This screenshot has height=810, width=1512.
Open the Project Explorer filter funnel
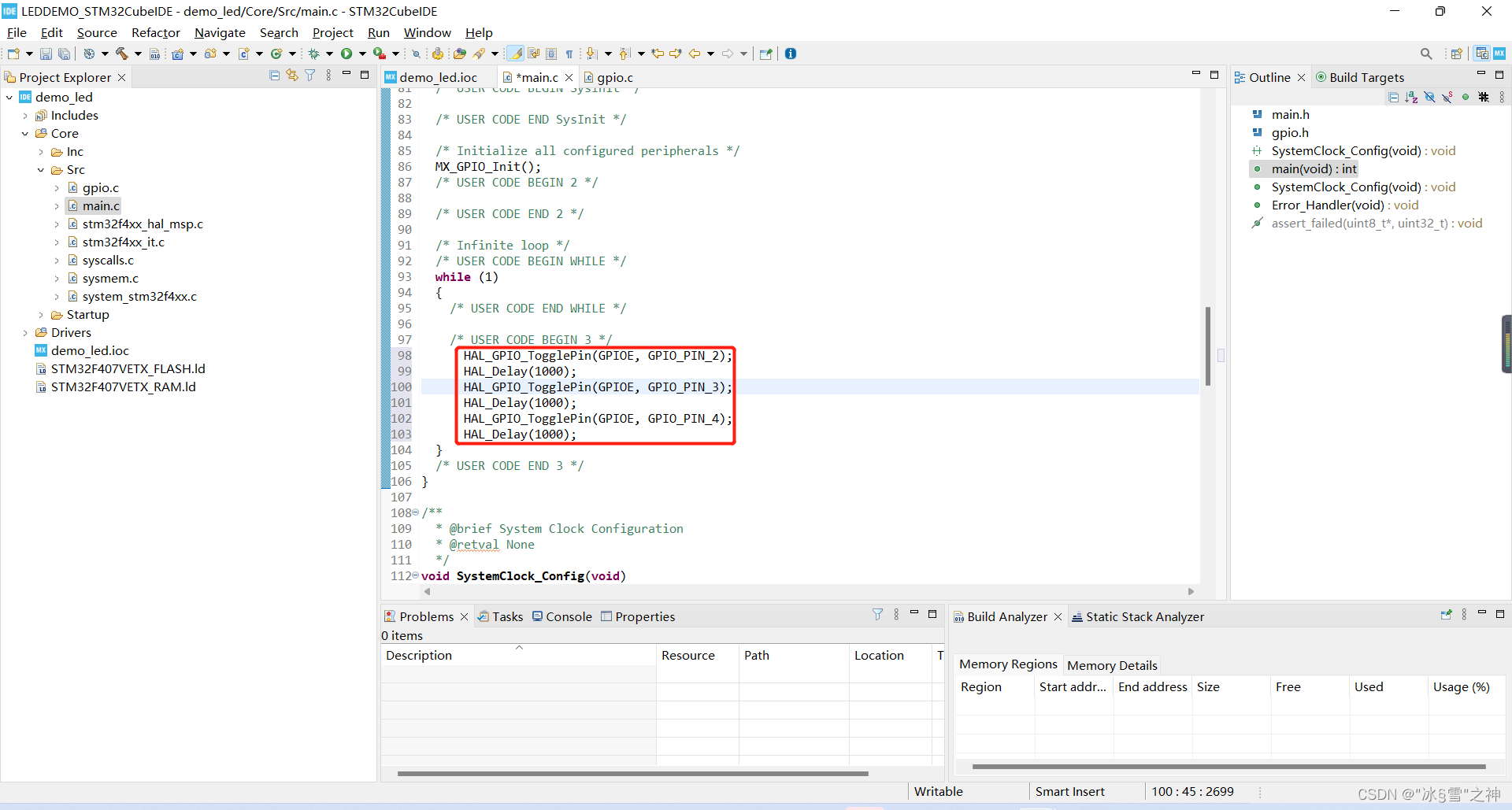pos(310,76)
